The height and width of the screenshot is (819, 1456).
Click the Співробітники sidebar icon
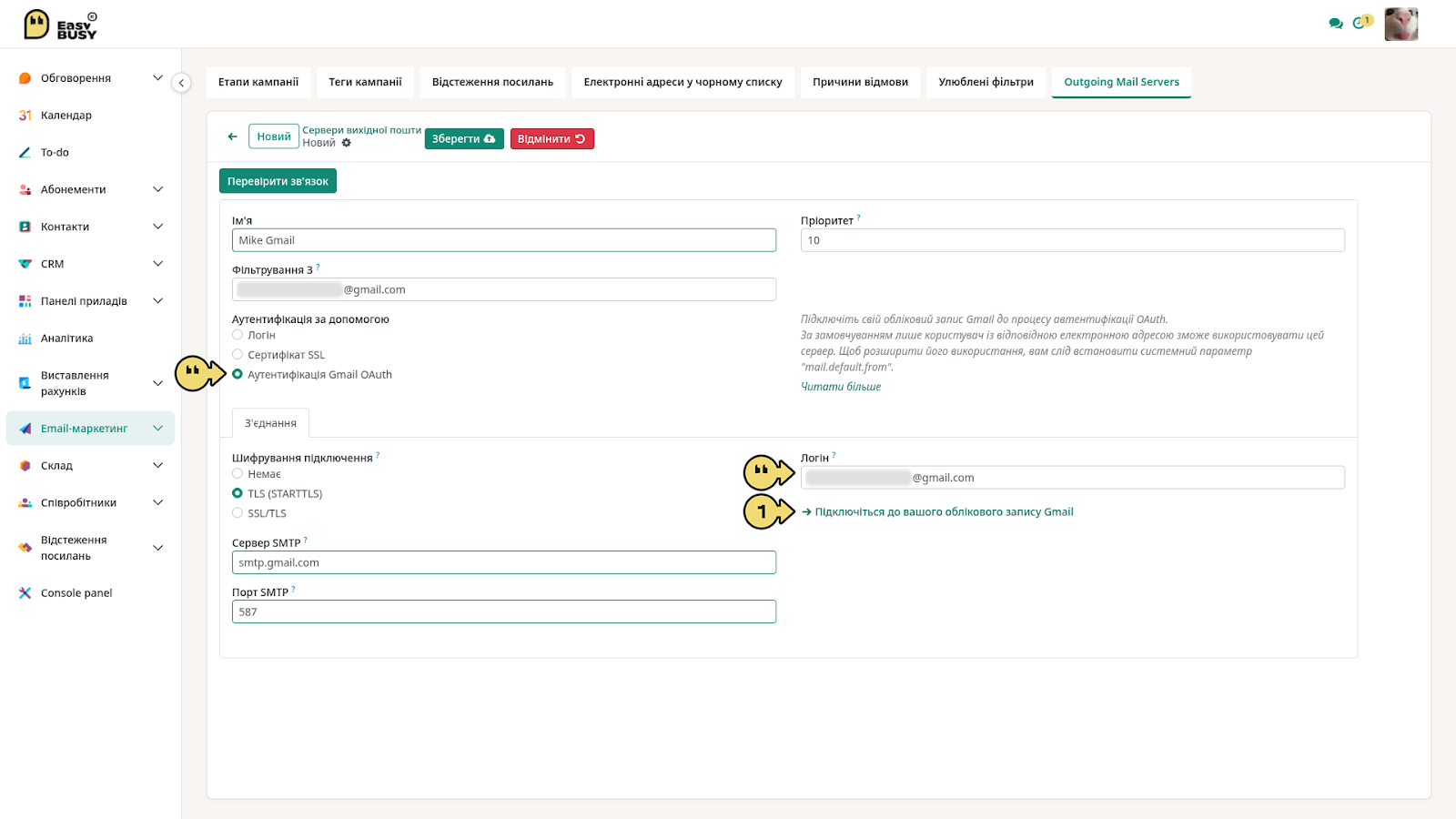pos(25,503)
